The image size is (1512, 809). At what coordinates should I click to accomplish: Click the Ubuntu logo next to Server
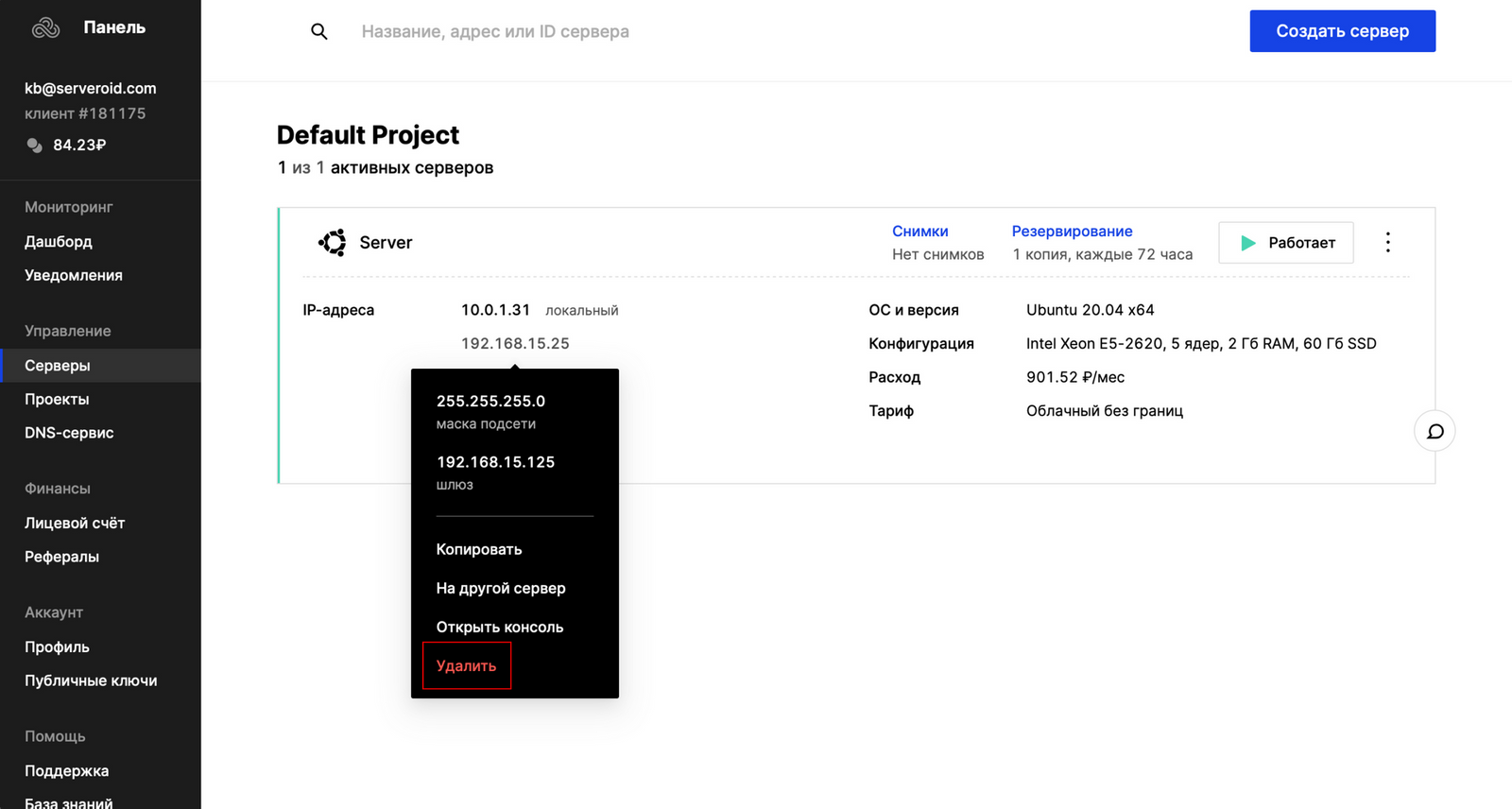(332, 243)
